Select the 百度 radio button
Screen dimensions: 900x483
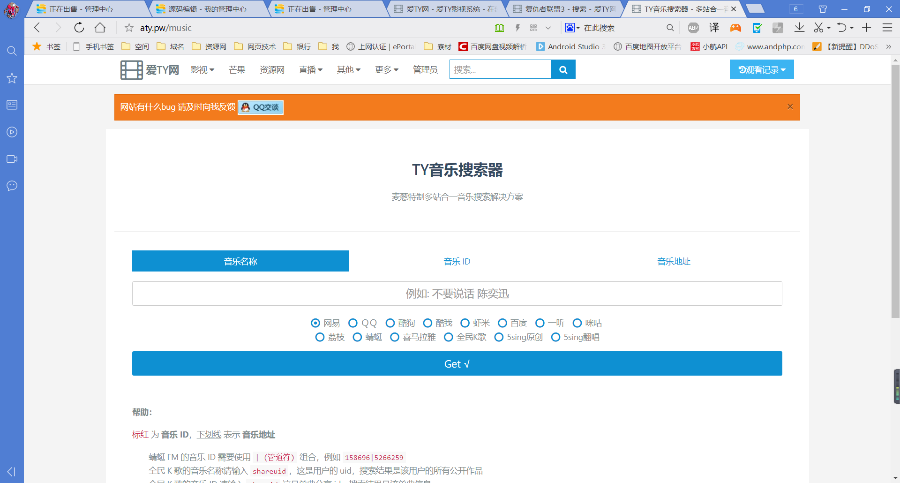point(502,323)
